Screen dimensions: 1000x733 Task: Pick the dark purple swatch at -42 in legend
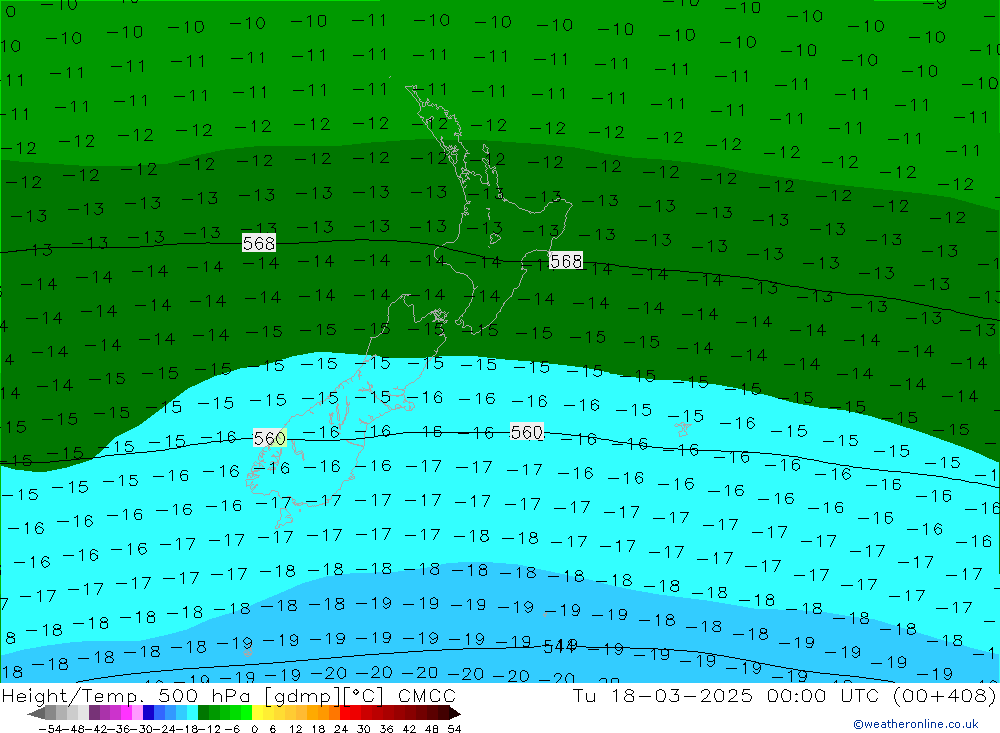[94, 714]
